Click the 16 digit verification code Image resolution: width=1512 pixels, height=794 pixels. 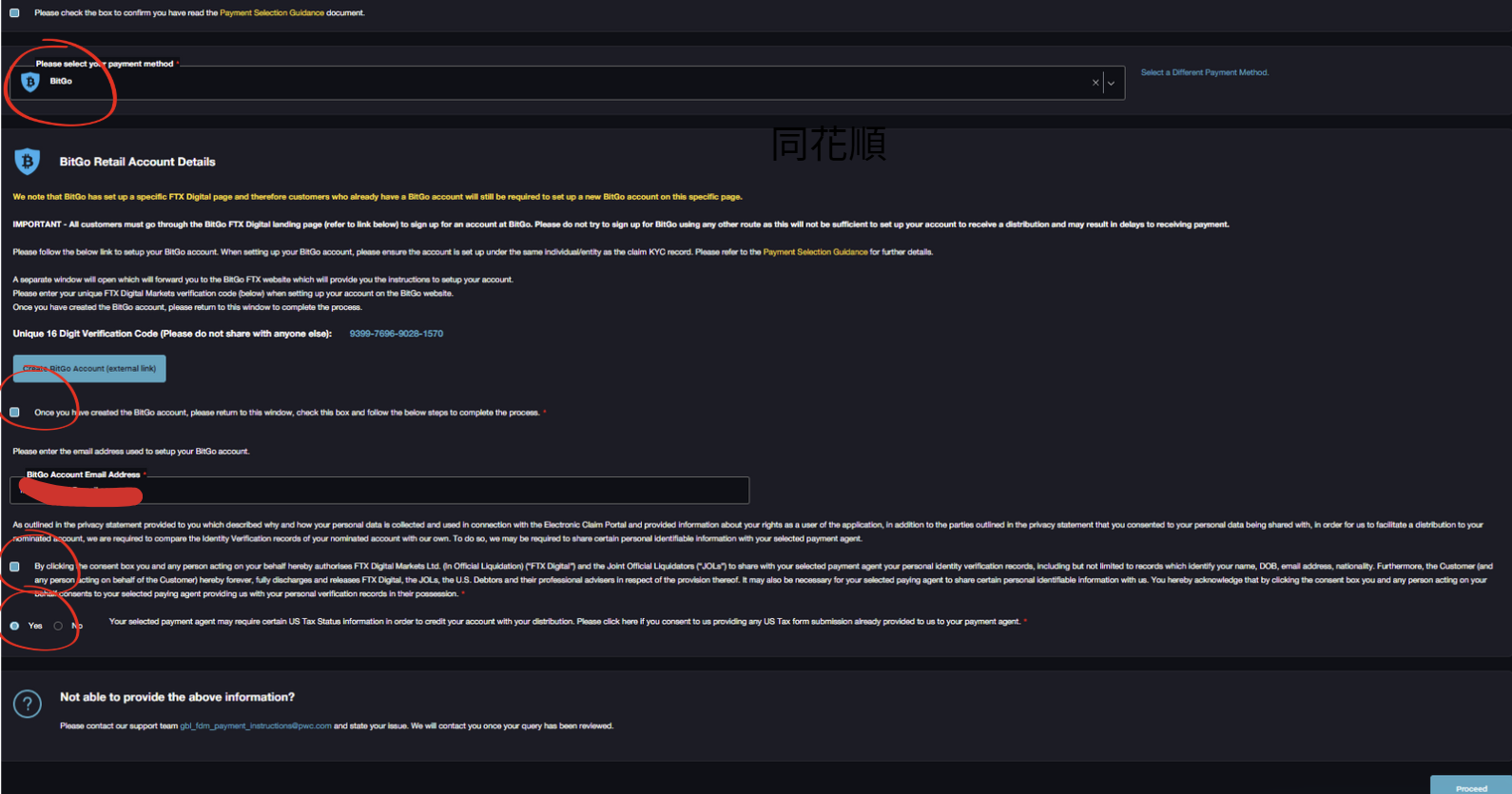click(x=396, y=334)
